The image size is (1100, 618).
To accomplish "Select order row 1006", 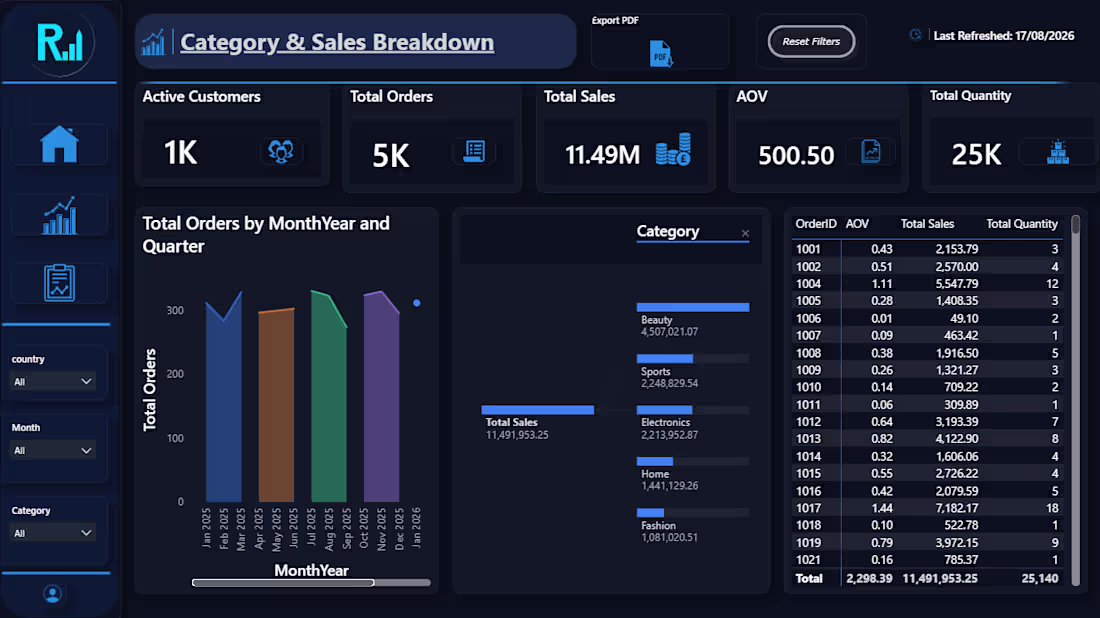I will pyautogui.click(x=927, y=318).
